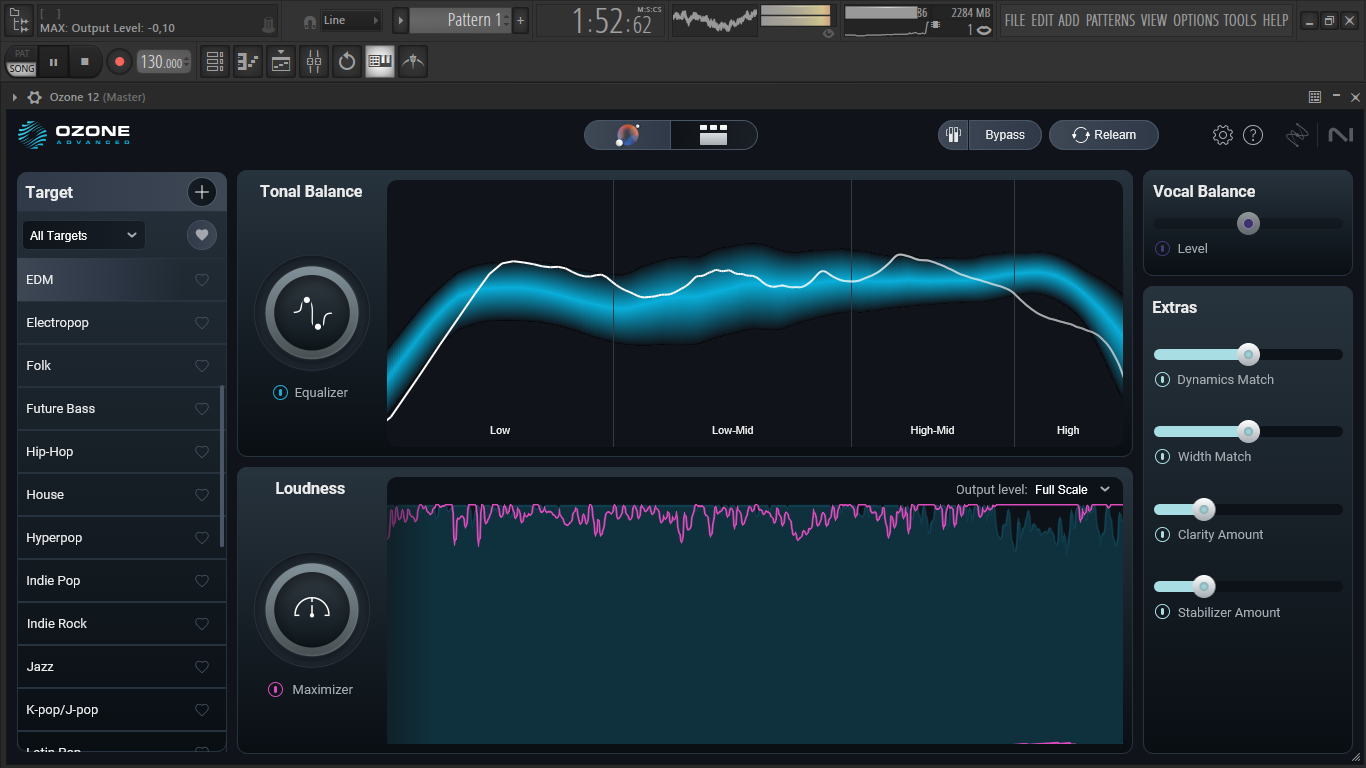Image resolution: width=1366 pixels, height=768 pixels.
Task: Open the TOOLS menu
Action: pyautogui.click(x=1240, y=20)
